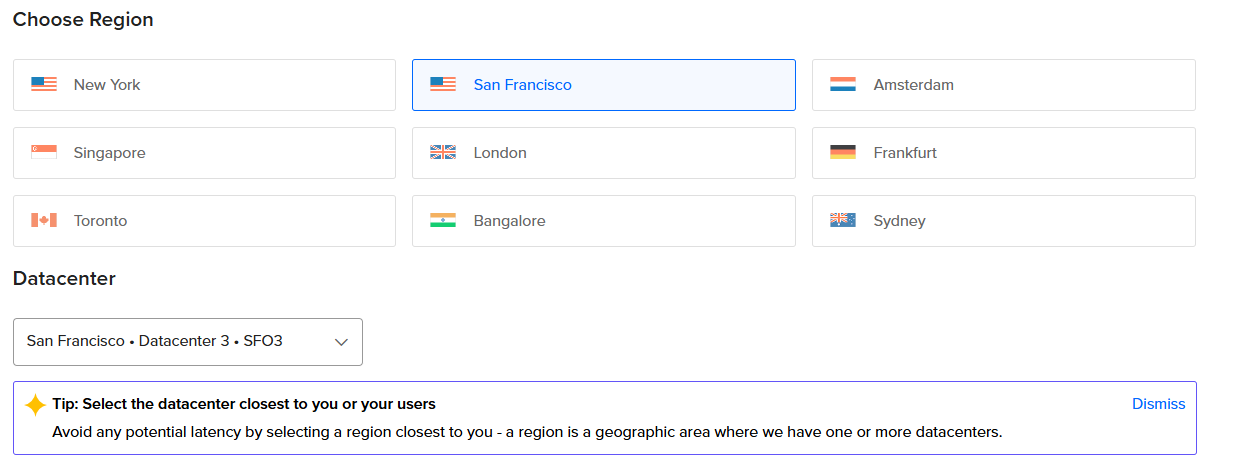Click the US flag icon beside San Francisco

point(443,85)
